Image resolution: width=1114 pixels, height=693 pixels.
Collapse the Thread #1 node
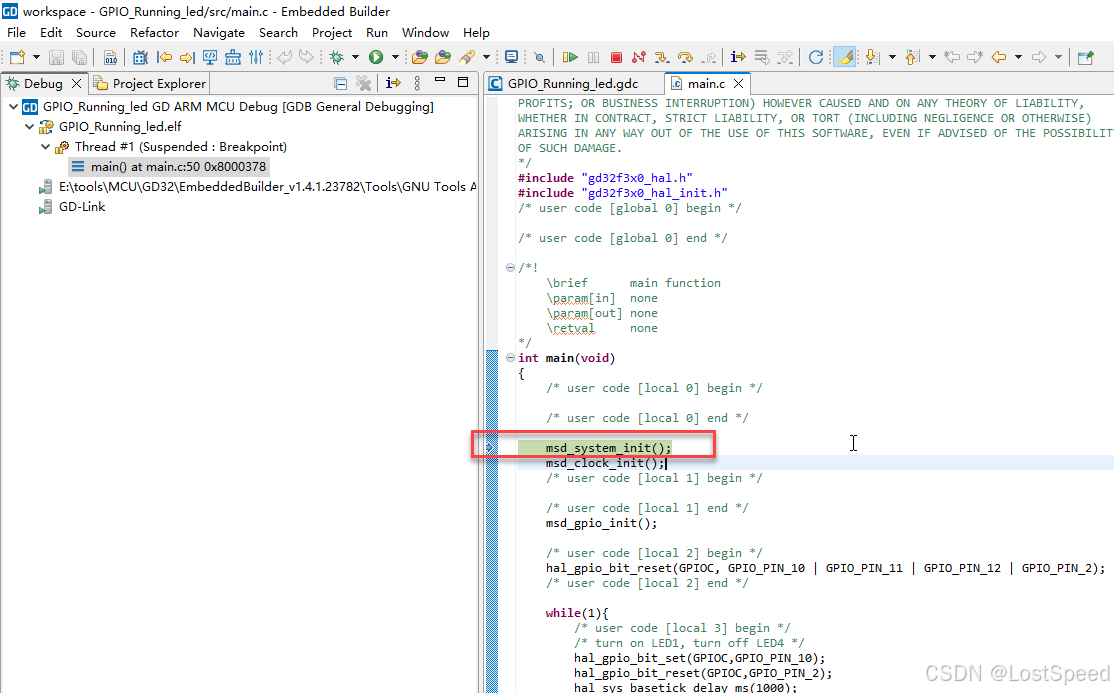44,147
